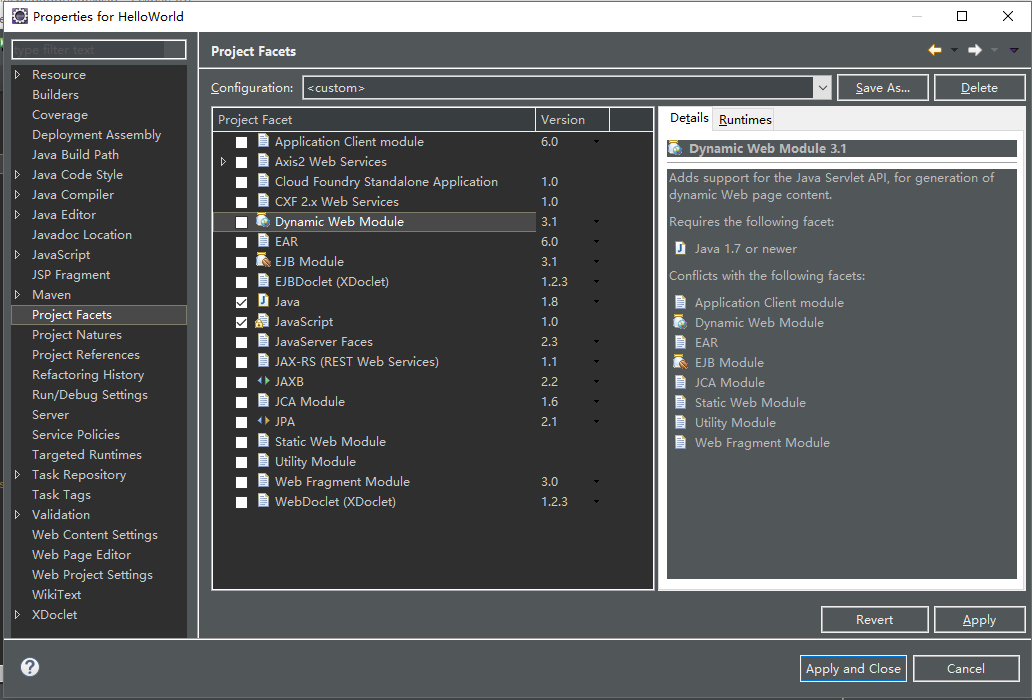Expand the Resource tree node

[x=18, y=74]
